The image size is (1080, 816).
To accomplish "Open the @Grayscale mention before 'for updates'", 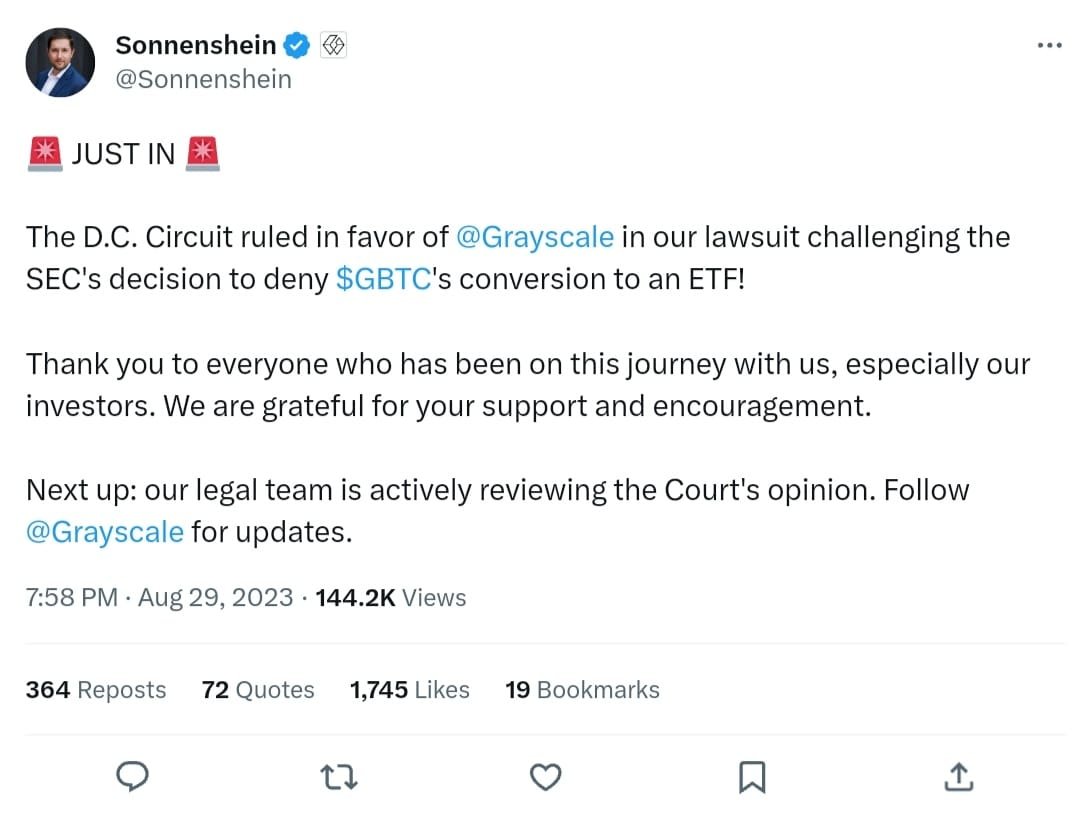I will (104, 531).
